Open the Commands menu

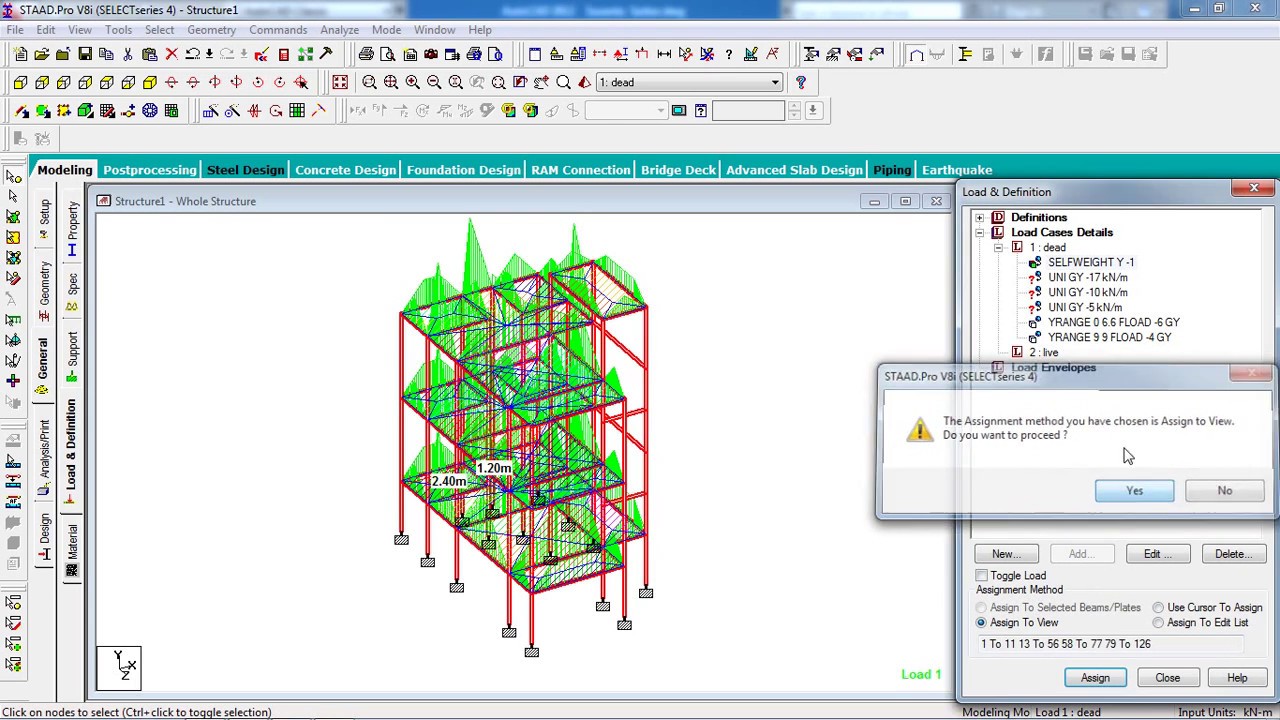point(278,30)
